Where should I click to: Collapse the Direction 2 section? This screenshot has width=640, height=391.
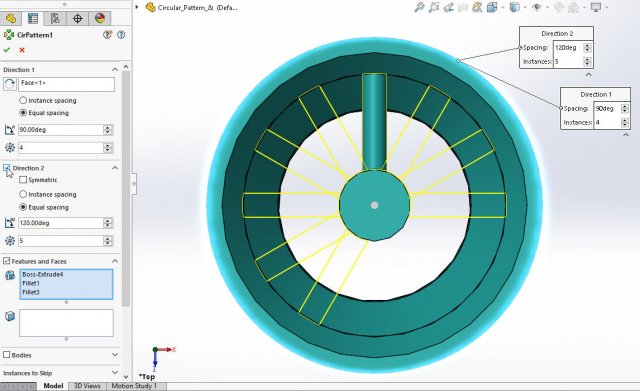coord(115,168)
